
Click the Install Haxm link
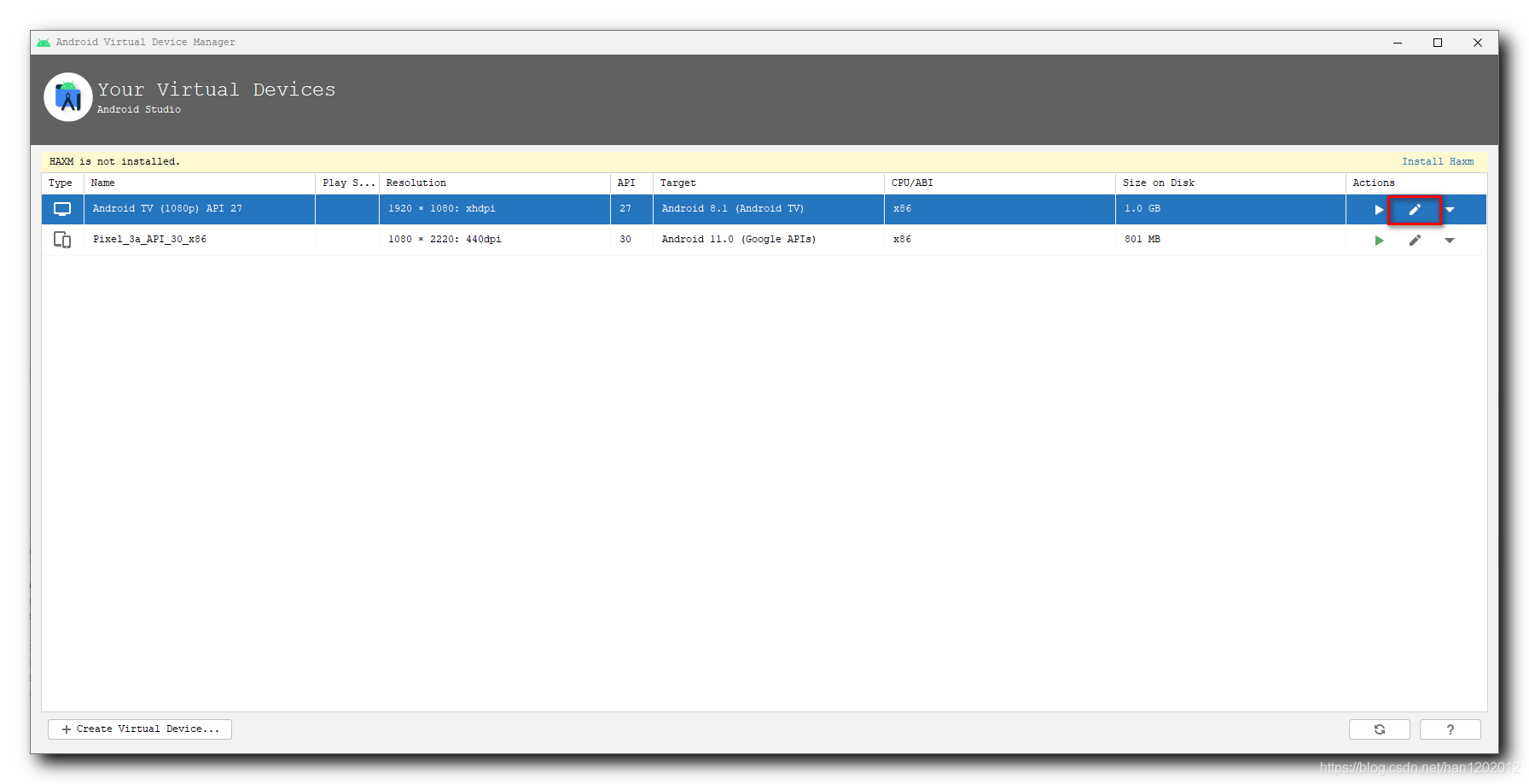[x=1438, y=161]
